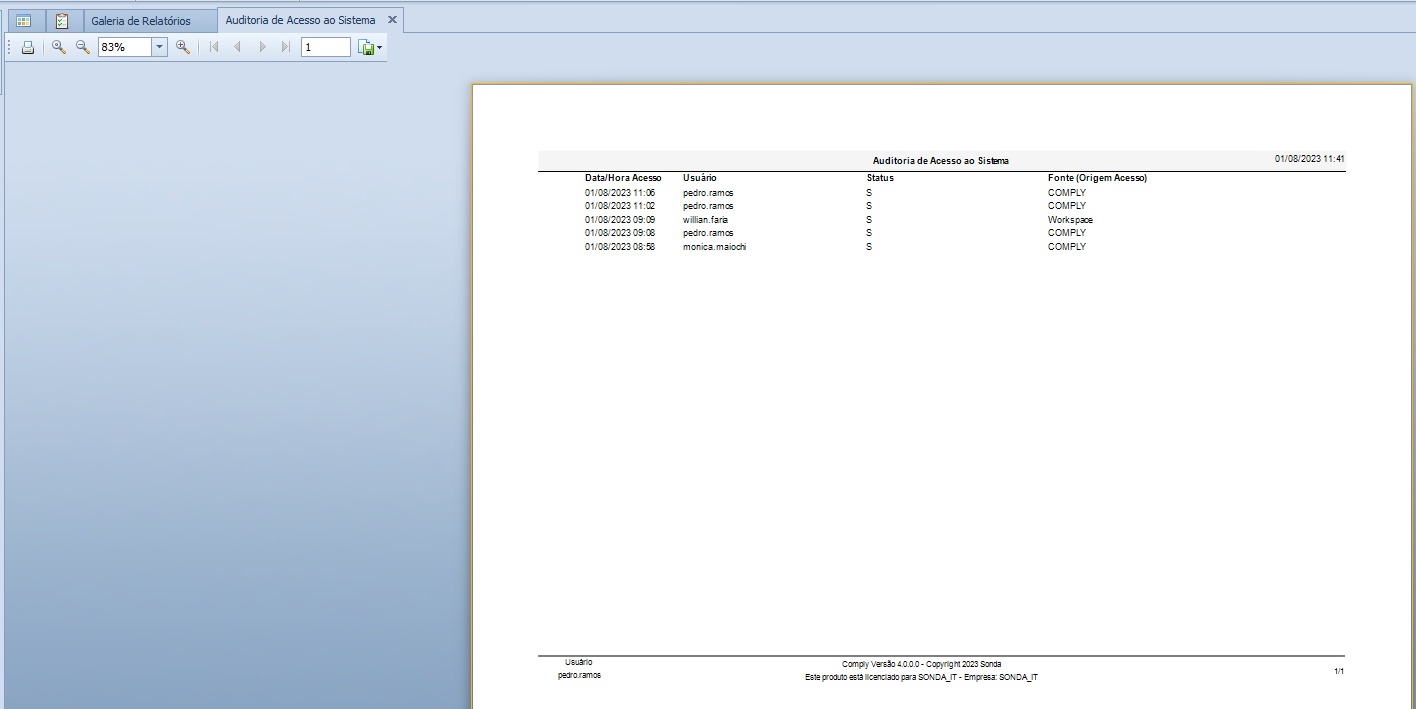This screenshot has width=1416, height=709.
Task: Click the first magnifier zoom icon
Action: click(59, 47)
